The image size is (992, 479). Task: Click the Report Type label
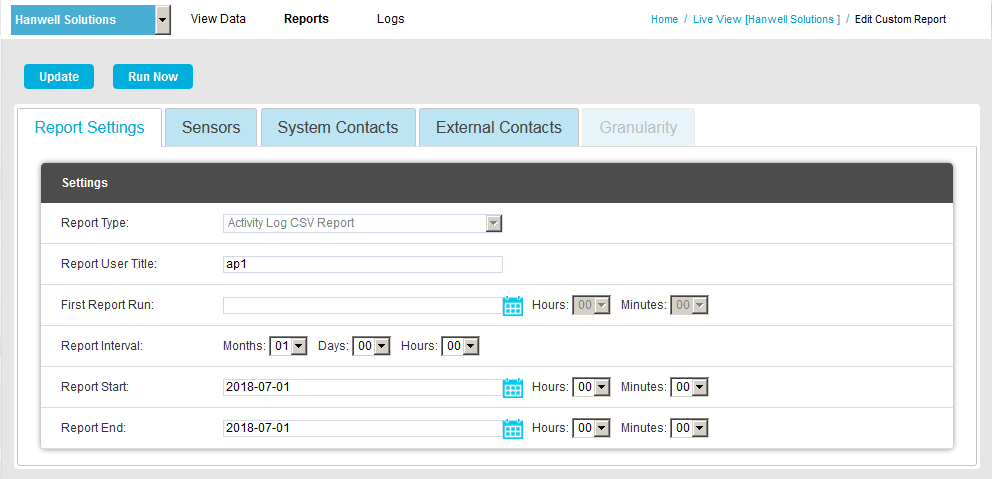coord(95,223)
